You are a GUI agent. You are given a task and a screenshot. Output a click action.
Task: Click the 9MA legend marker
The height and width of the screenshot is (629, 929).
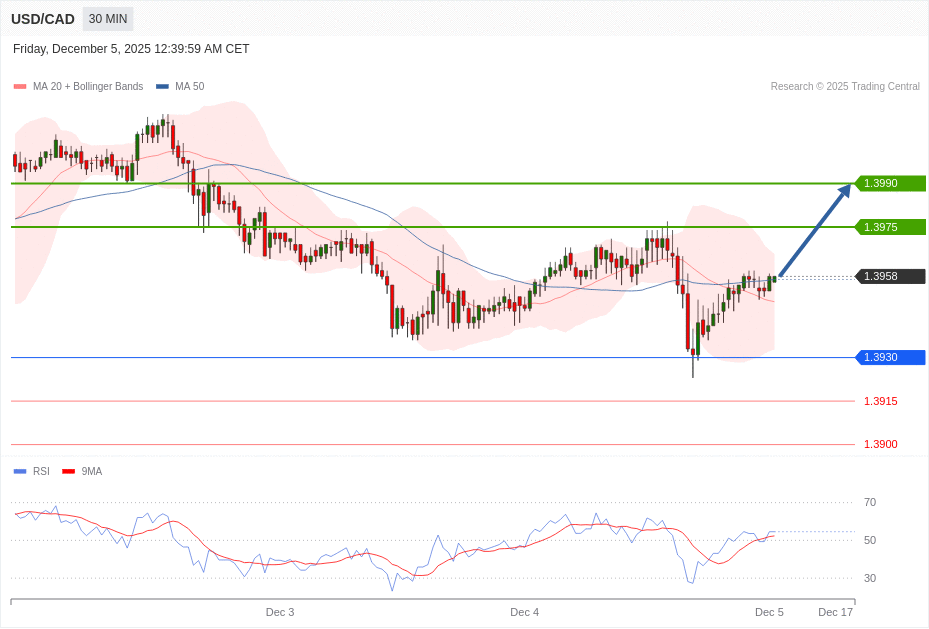pyautogui.click(x=67, y=471)
